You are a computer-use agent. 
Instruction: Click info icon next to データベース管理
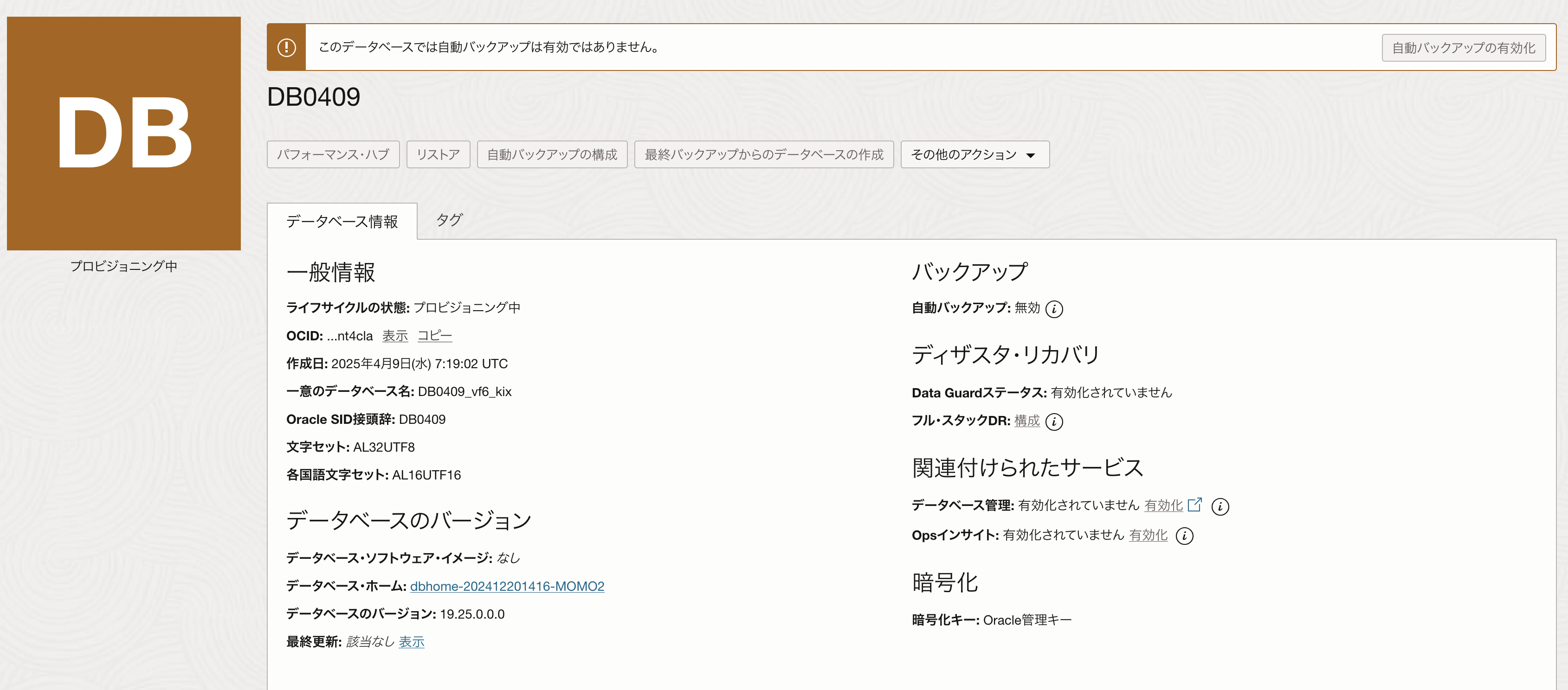pos(1220,506)
